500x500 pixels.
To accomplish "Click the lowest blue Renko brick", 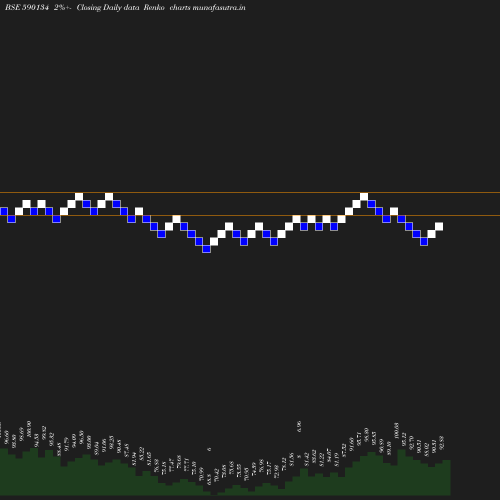I will (206, 249).
